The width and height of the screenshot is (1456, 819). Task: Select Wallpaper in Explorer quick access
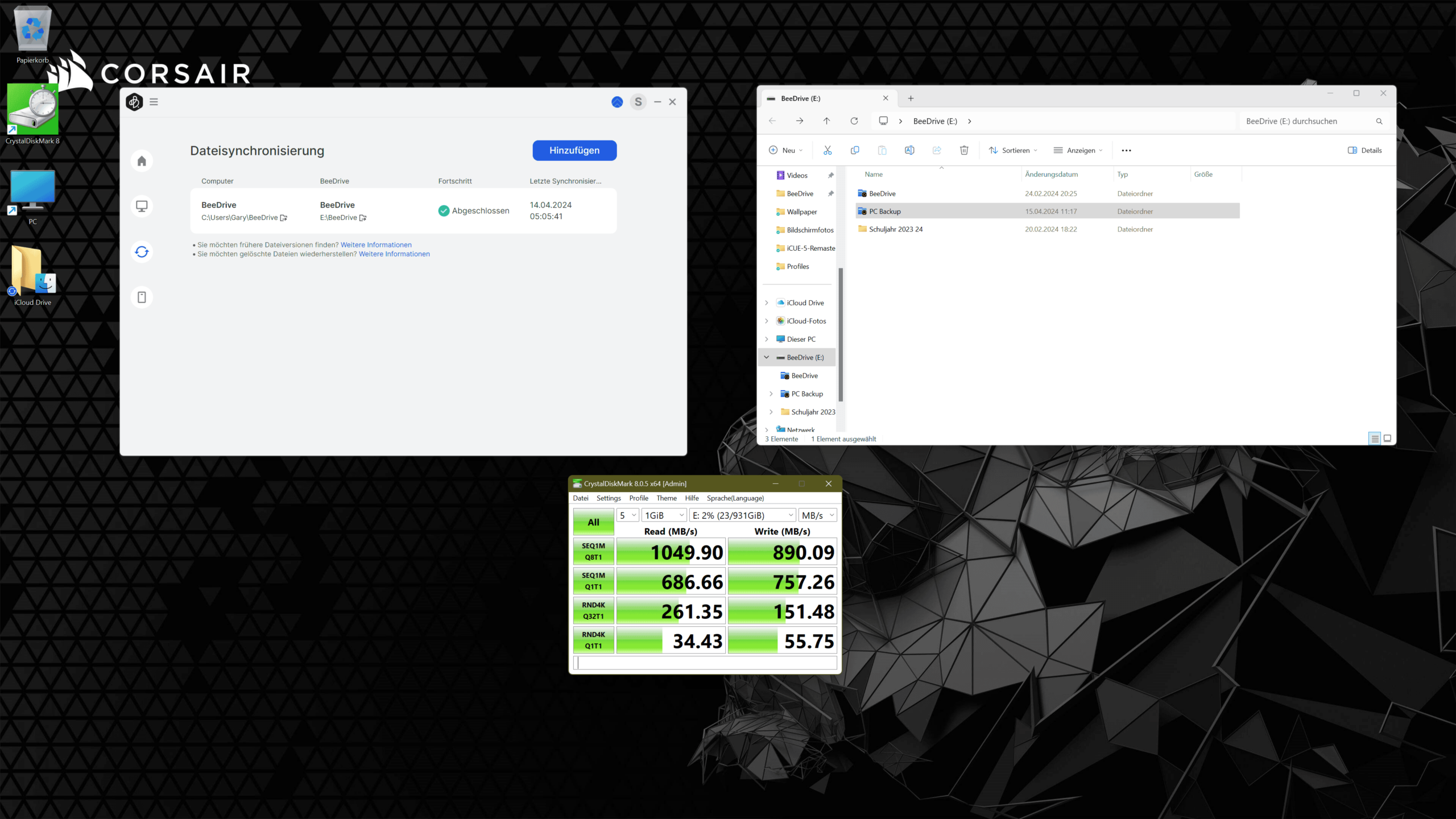coord(801,212)
